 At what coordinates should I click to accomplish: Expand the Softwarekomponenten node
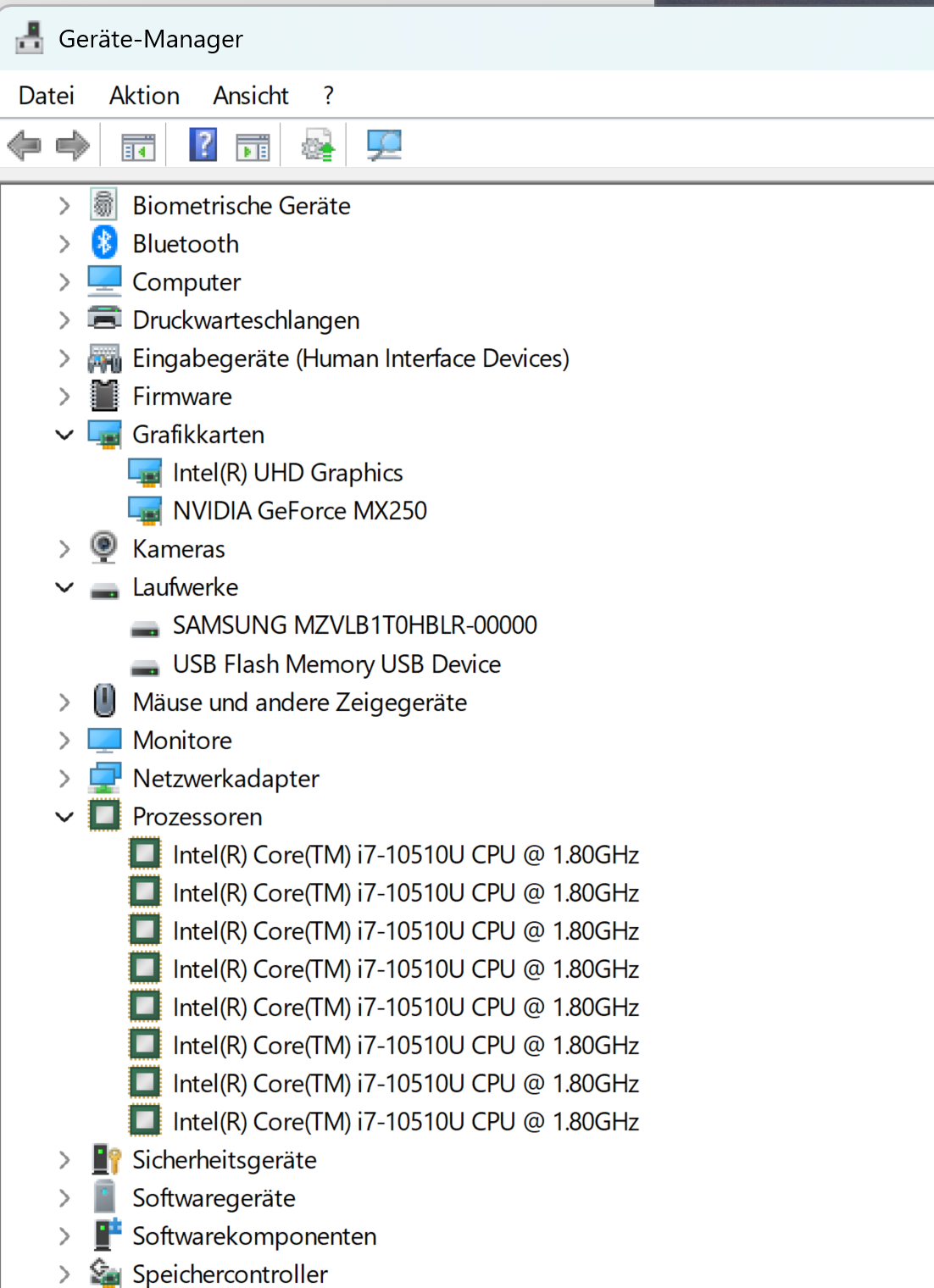[x=64, y=1236]
